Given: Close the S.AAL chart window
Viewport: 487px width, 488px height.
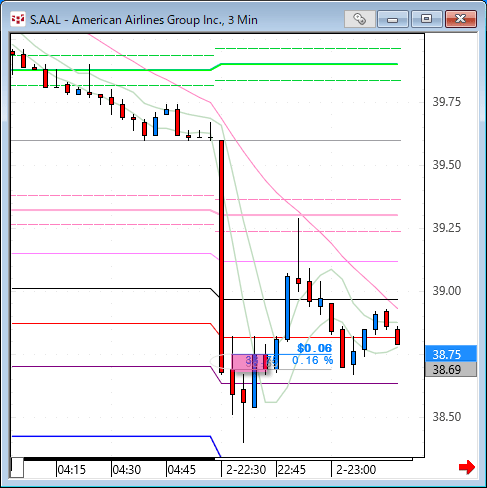Looking at the screenshot, I should [x=461, y=19].
